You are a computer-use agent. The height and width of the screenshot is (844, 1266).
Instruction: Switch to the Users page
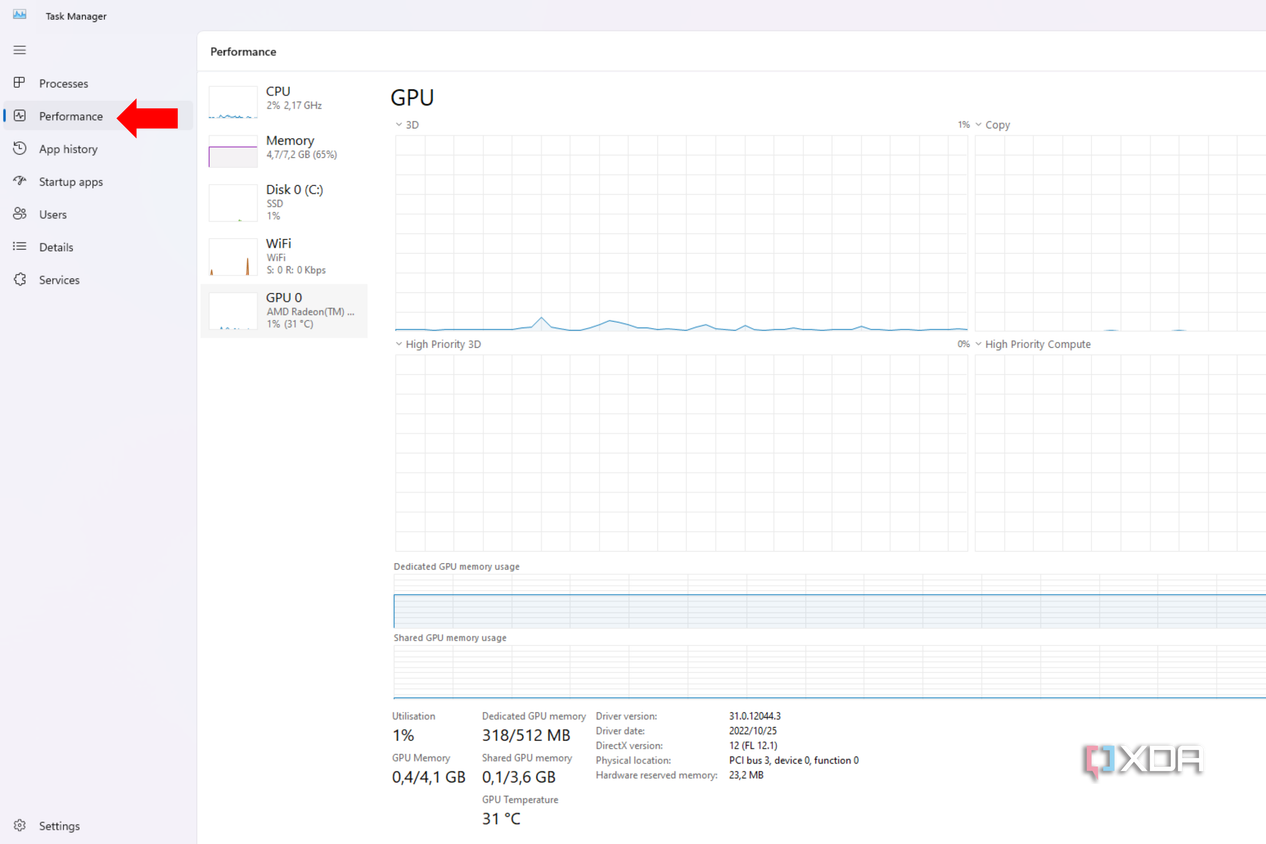(53, 215)
